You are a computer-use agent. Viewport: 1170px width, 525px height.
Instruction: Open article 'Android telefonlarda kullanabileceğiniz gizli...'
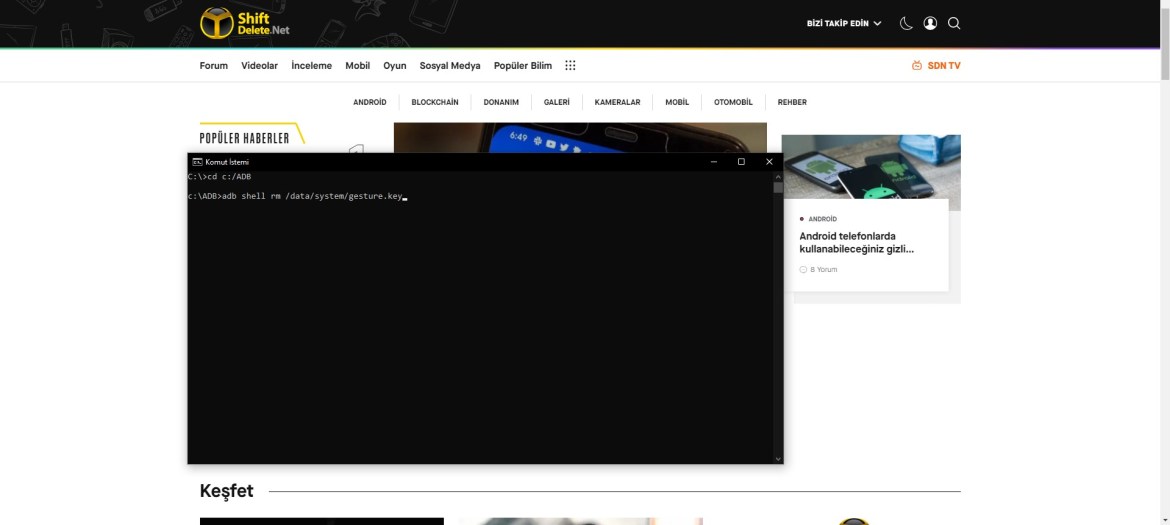[x=857, y=242]
